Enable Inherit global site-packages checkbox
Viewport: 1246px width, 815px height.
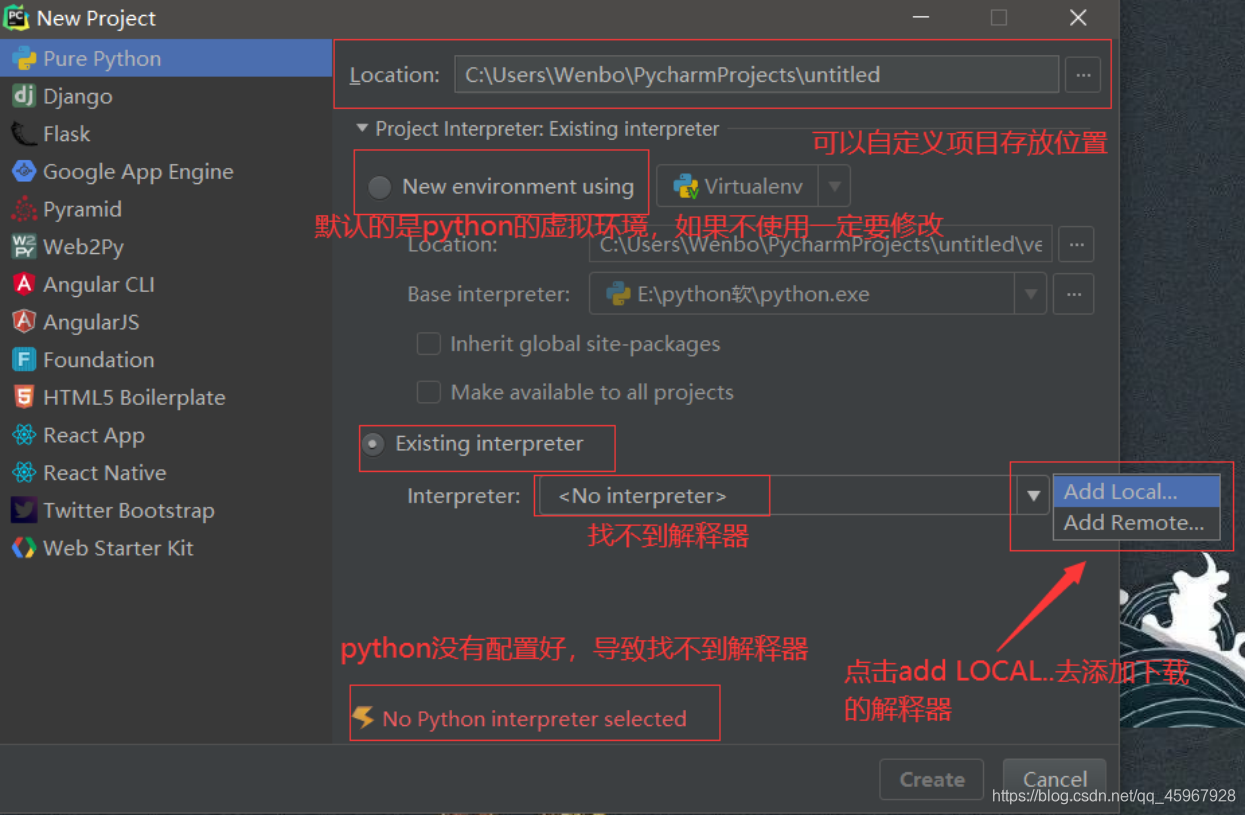click(x=428, y=344)
